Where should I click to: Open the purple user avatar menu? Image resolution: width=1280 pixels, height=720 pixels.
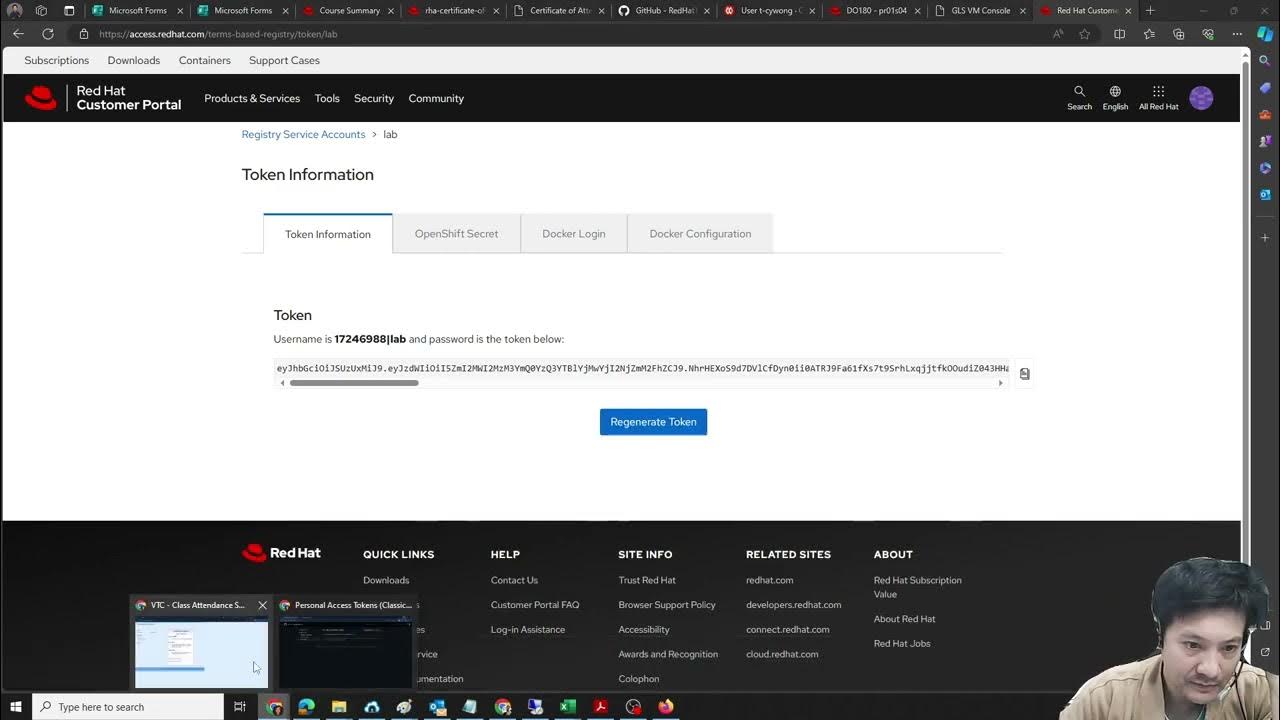coord(1201,98)
